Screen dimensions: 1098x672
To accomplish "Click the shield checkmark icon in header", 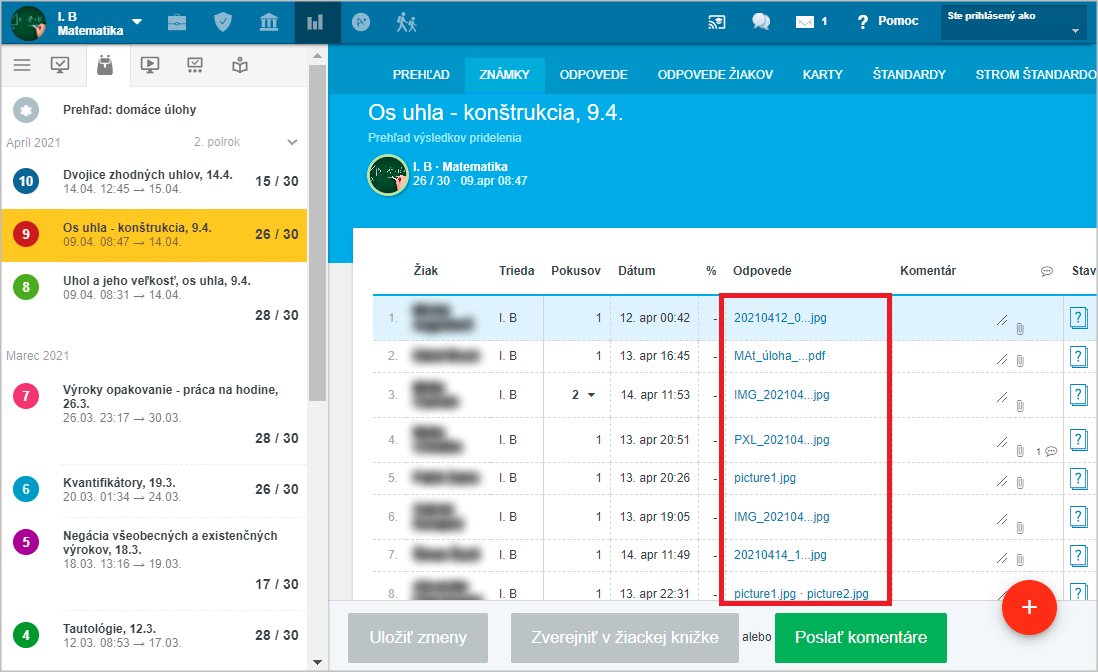I will click(x=222, y=22).
